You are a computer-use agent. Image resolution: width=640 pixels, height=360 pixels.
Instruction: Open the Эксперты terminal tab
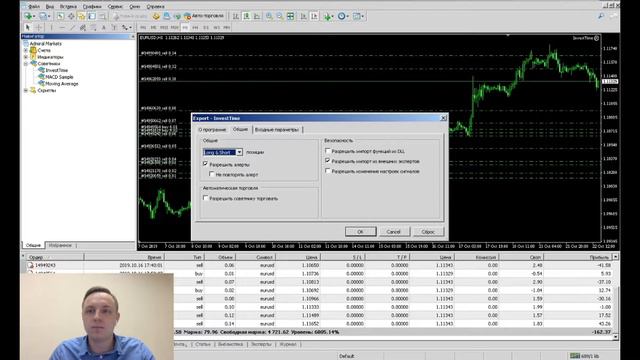coord(261,344)
